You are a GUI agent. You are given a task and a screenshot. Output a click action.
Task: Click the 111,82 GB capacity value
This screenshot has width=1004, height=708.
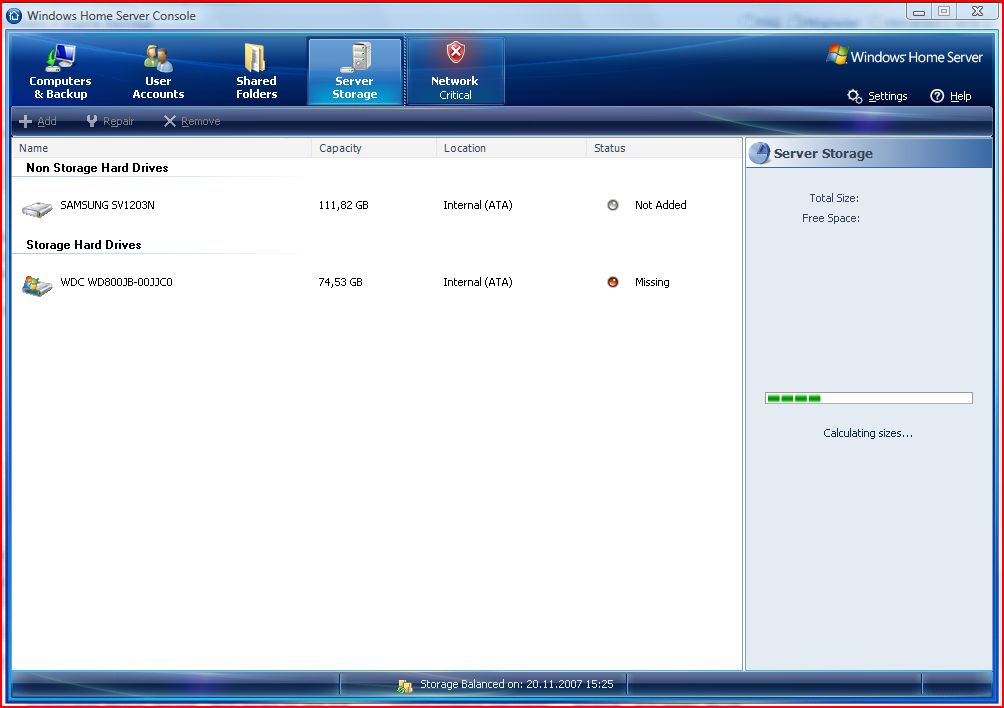[344, 205]
